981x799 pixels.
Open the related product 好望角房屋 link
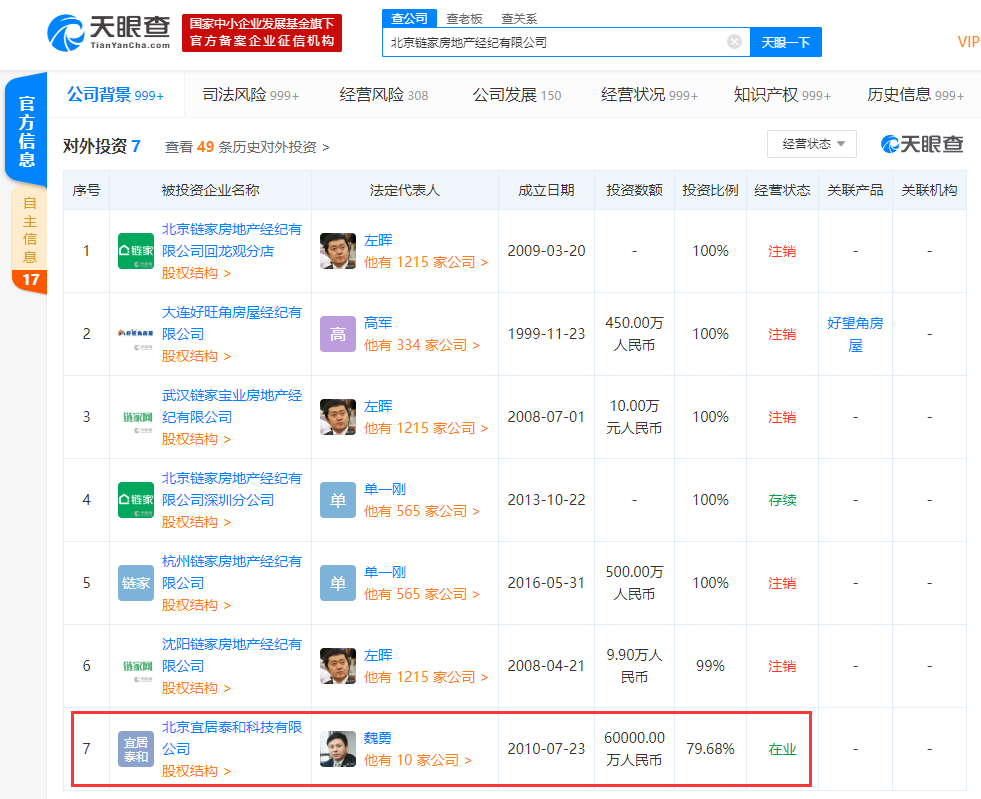coord(855,334)
